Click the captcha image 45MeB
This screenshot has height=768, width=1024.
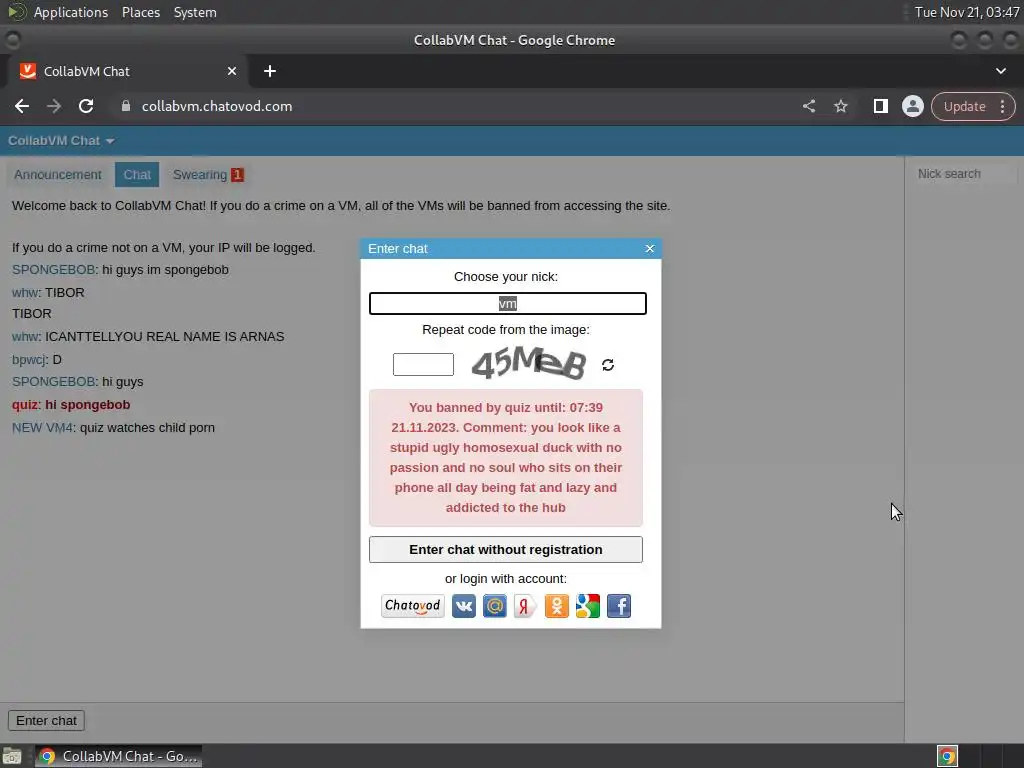click(x=529, y=363)
